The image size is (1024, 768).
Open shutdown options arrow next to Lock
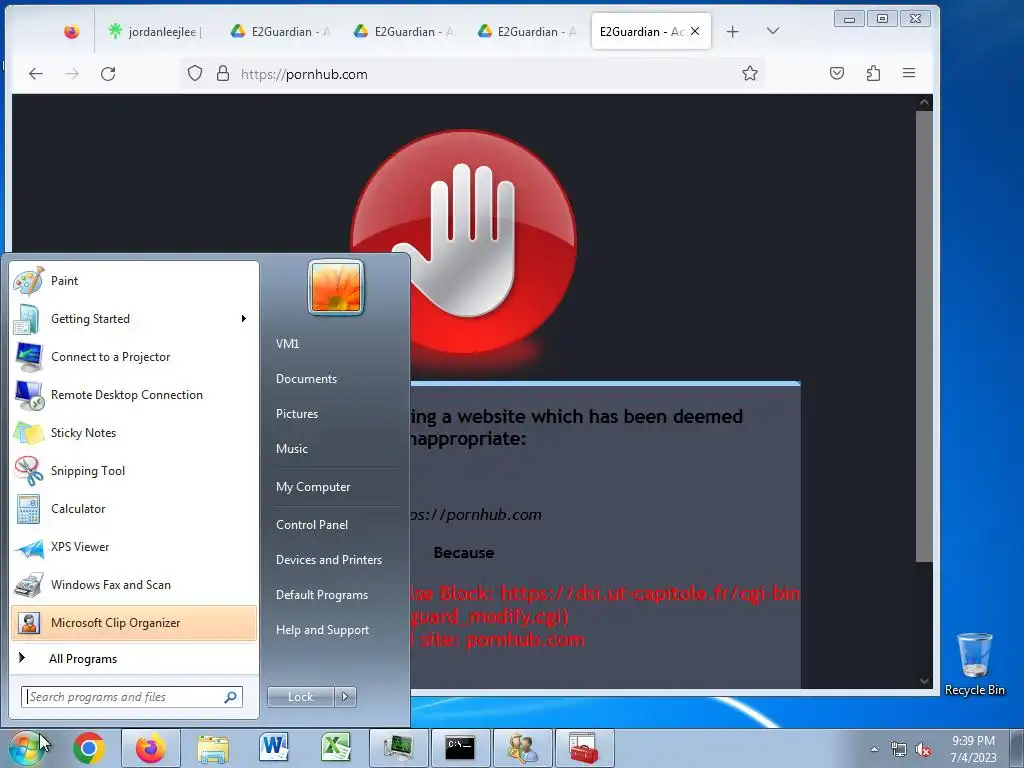[345, 697]
